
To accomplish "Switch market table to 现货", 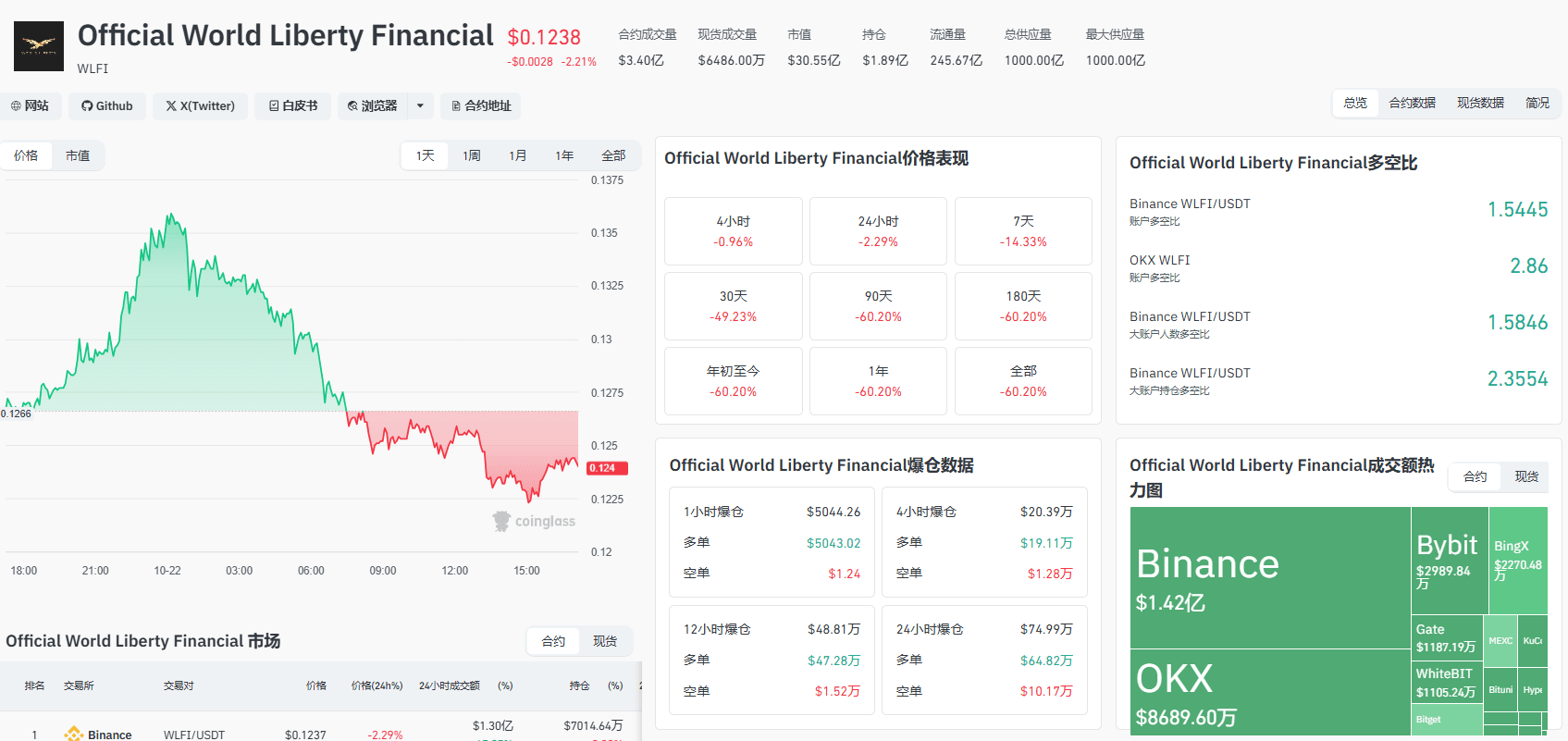I will click(x=605, y=641).
